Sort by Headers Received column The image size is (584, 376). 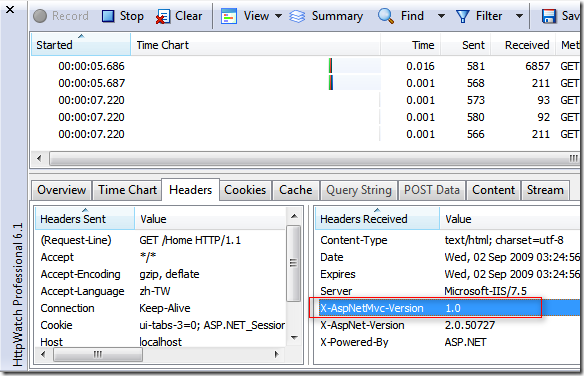pyautogui.click(x=377, y=219)
